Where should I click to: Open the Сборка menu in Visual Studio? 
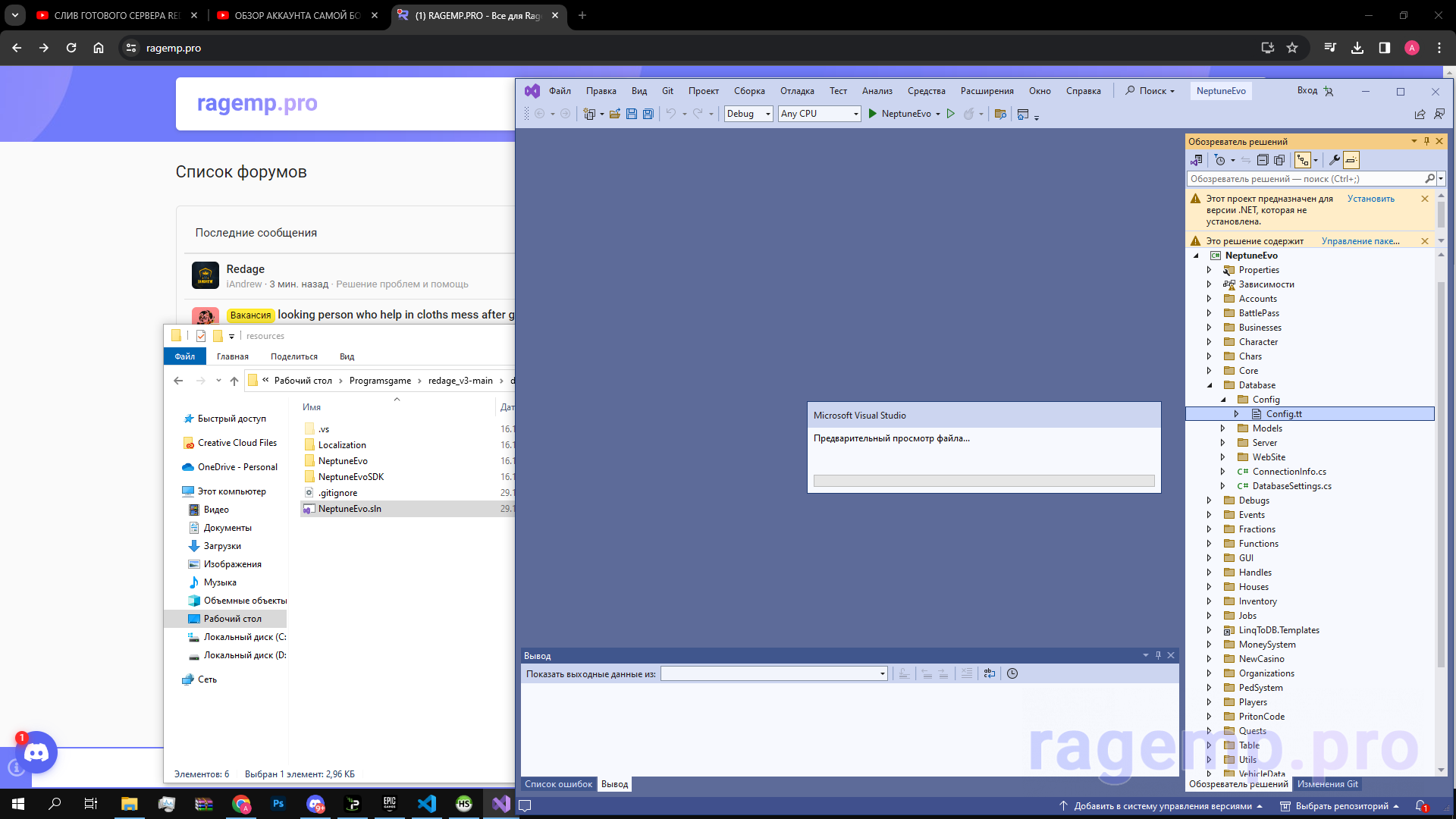pyautogui.click(x=749, y=91)
